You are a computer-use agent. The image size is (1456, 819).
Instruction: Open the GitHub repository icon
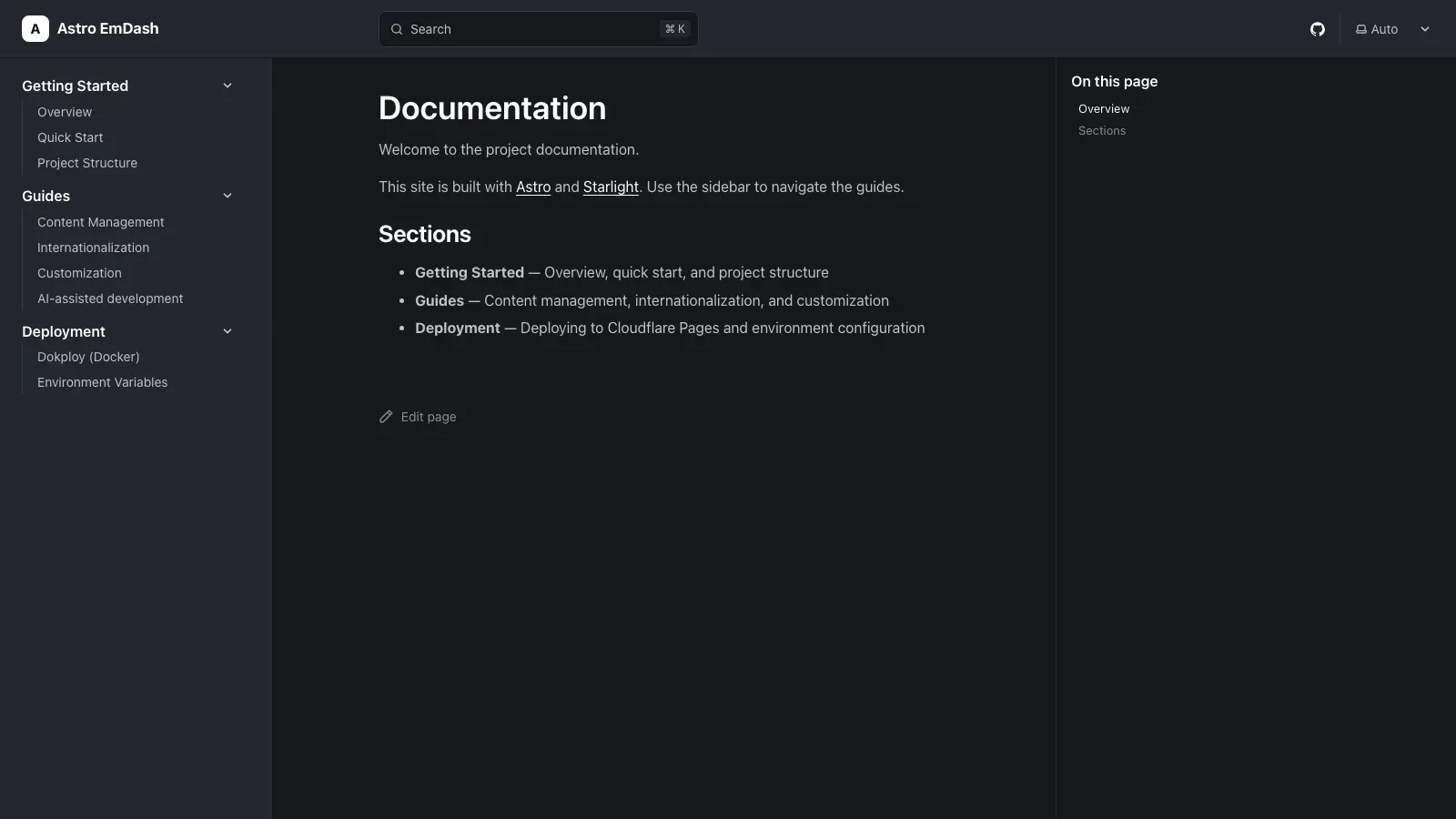(x=1317, y=29)
